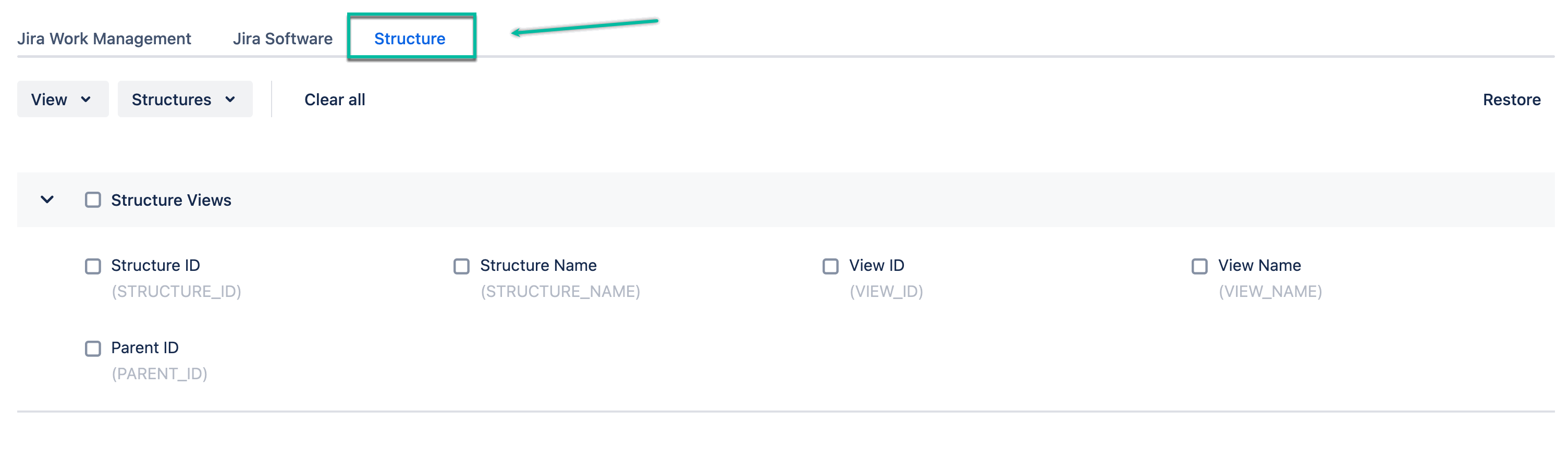
Task: Click the Clear all button
Action: (x=335, y=99)
